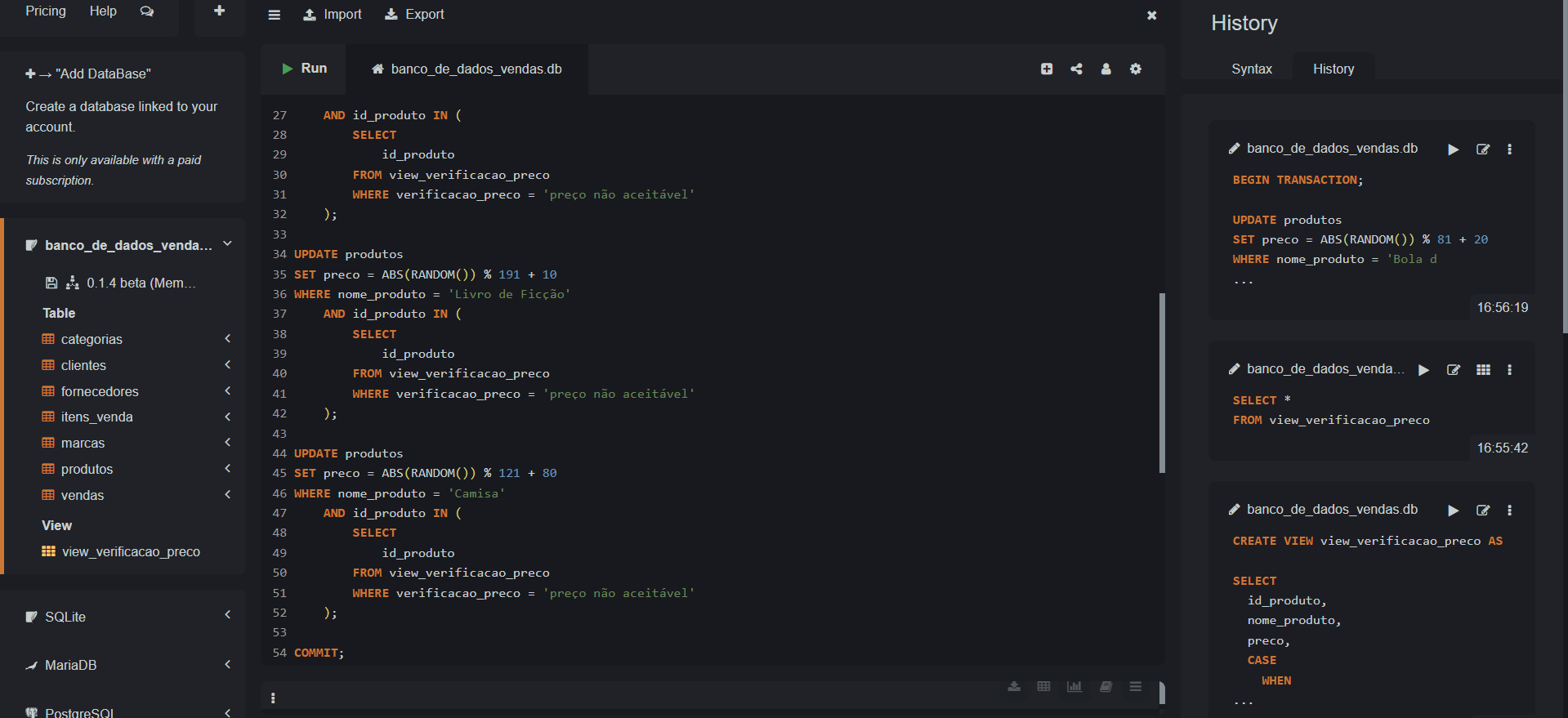Click the Export button
This screenshot has height=718, width=1568.
tap(415, 15)
